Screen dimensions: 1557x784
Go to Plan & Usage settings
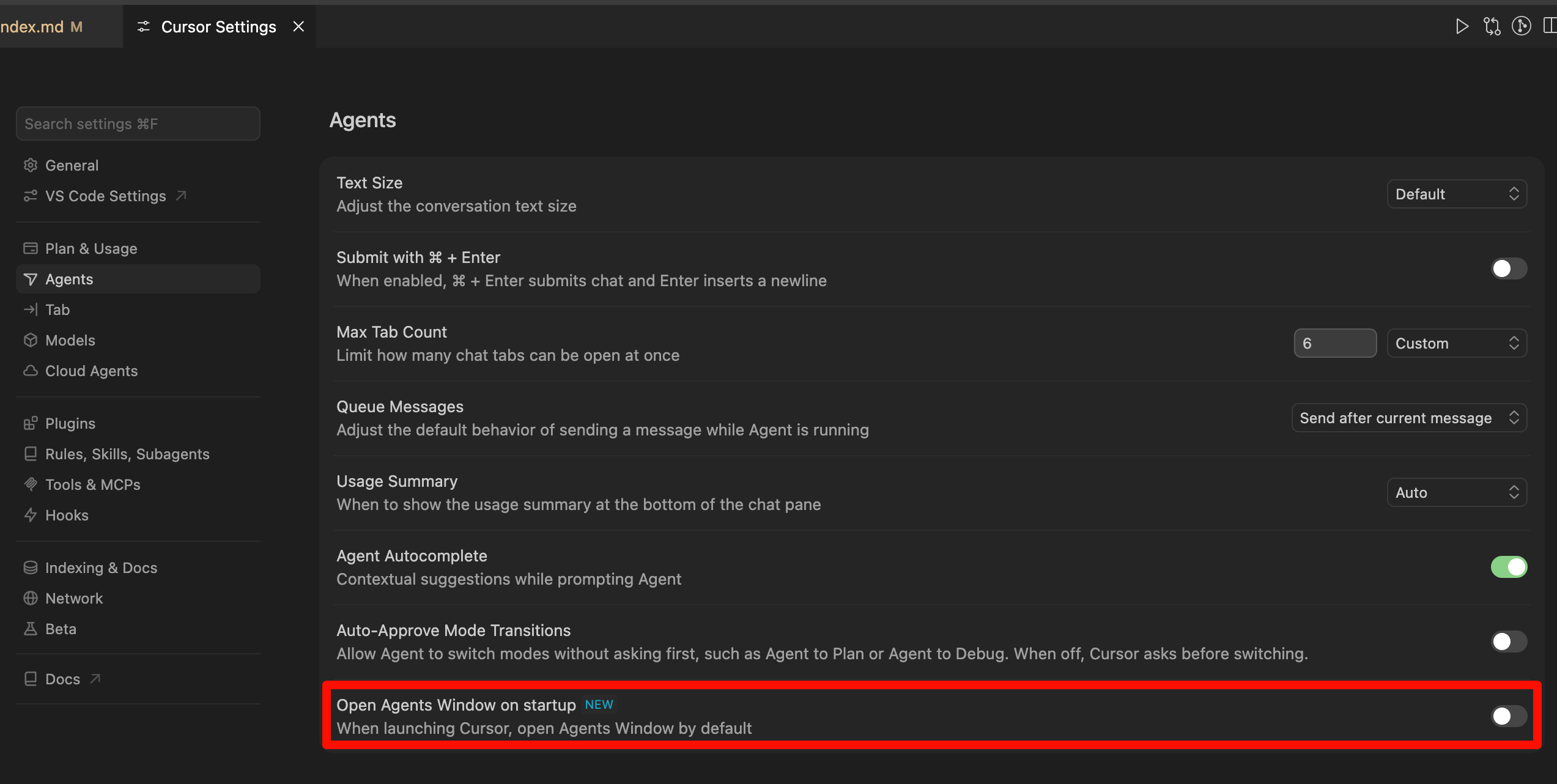[x=138, y=248]
